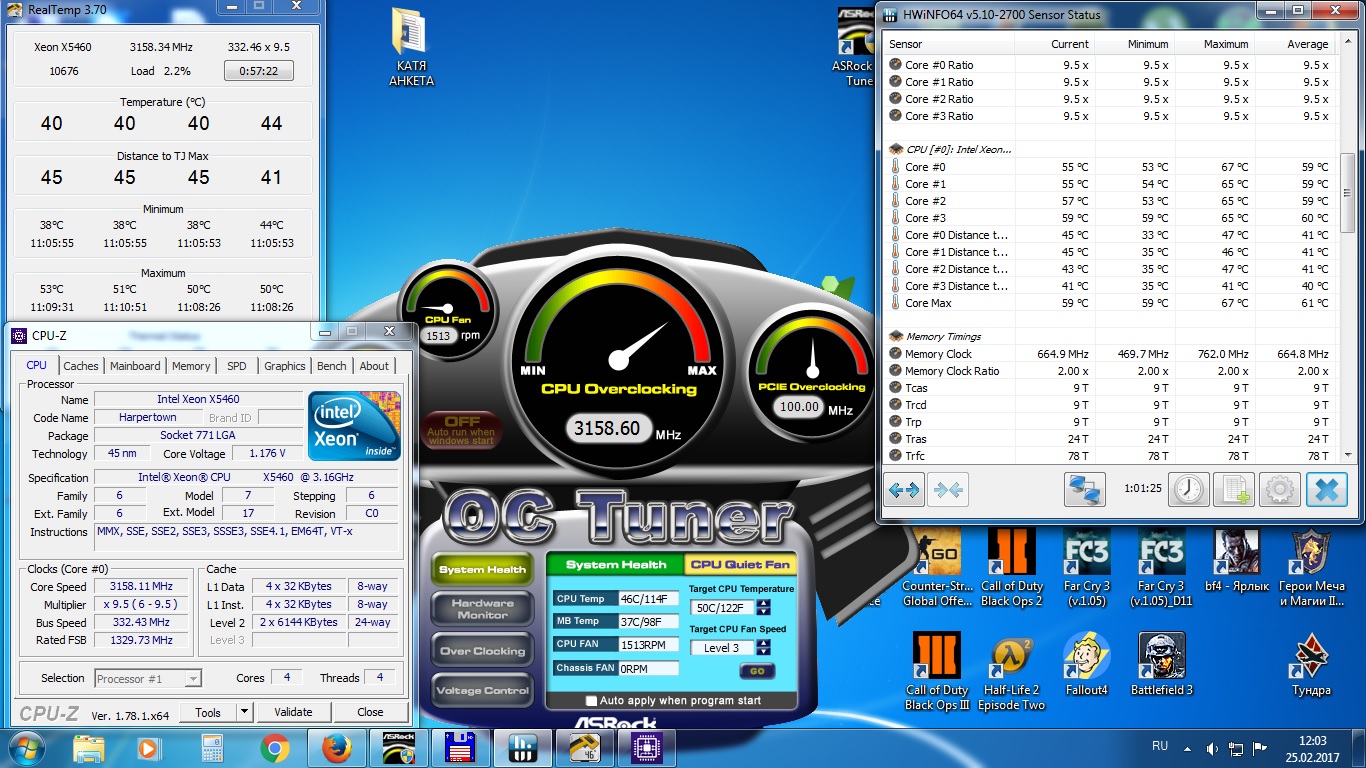Open Counter-Strike Global Offensive desktop shortcut
Viewport: 1366px width, 768px height.
click(939, 567)
